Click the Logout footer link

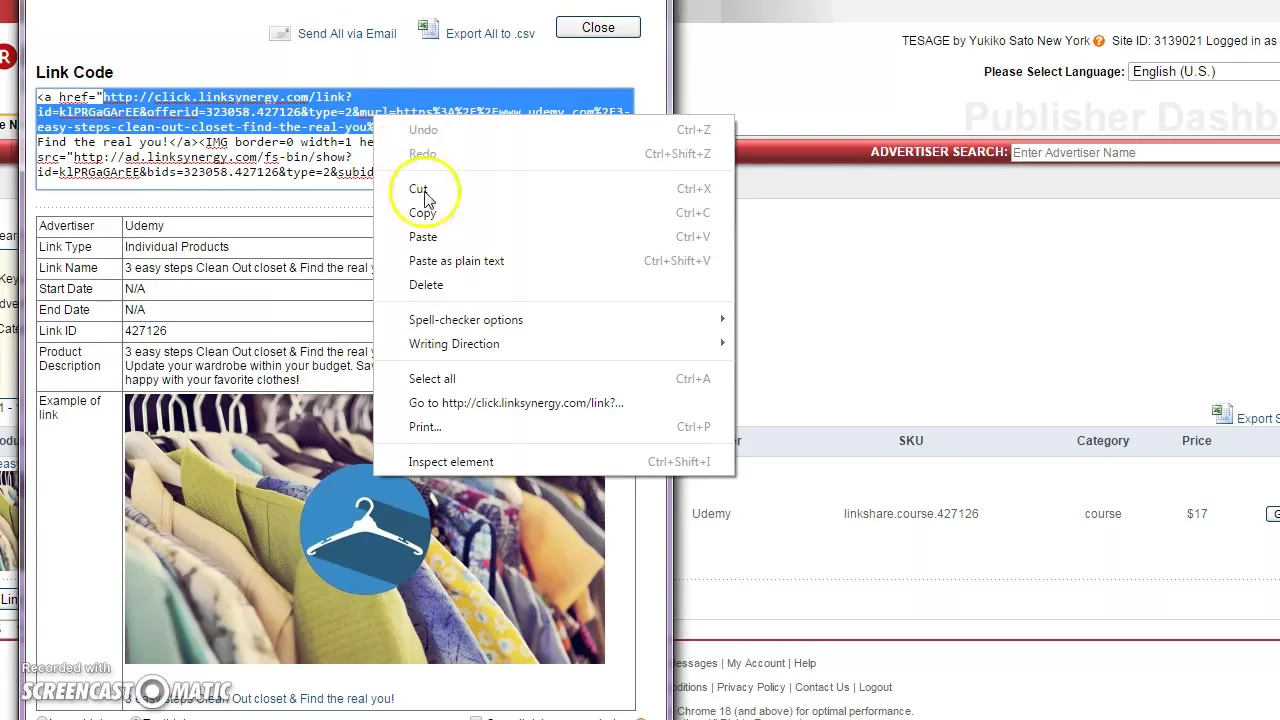tap(875, 688)
